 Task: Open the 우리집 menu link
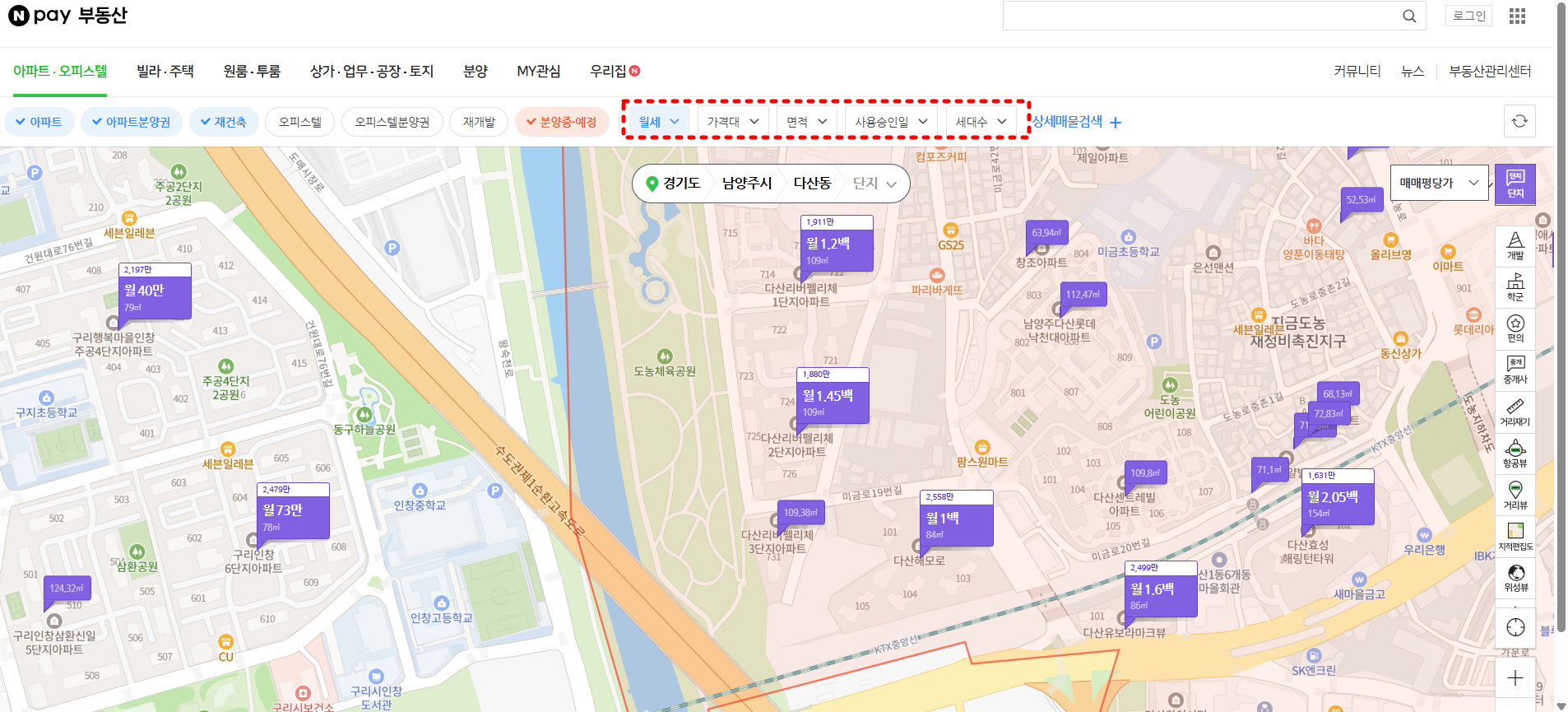tap(608, 72)
